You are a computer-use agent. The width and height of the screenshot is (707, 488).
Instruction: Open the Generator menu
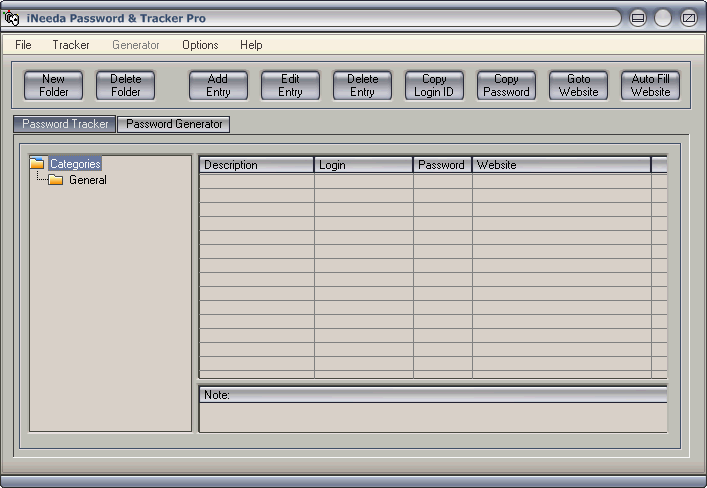[136, 45]
